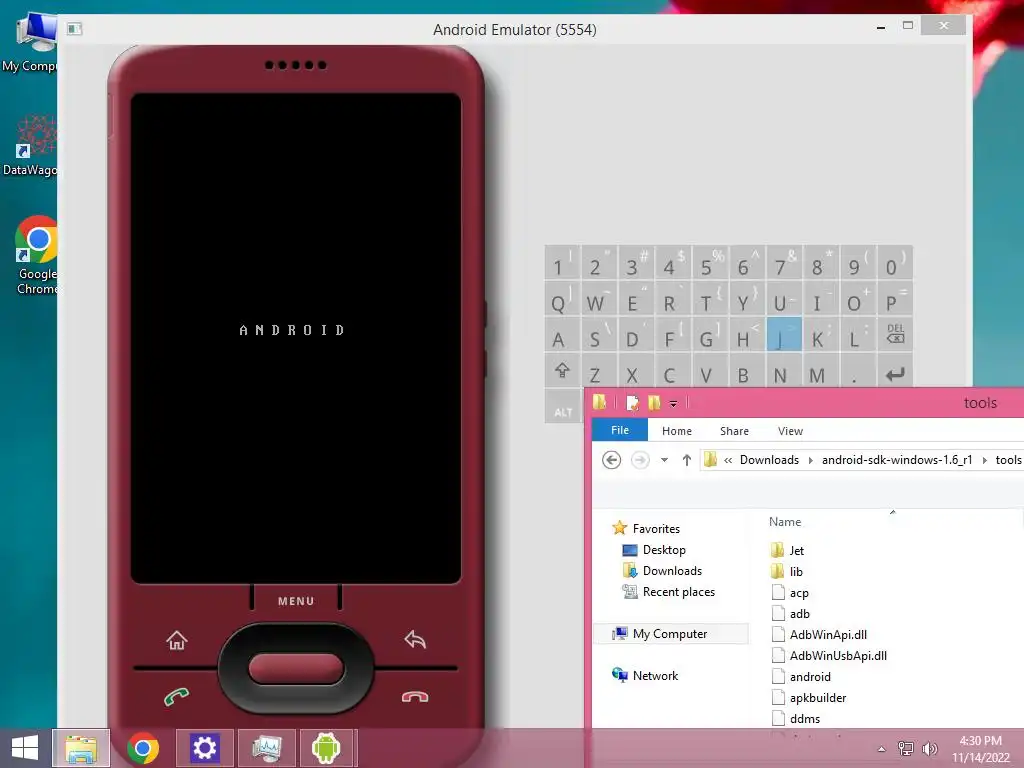
Task: Click the 5 key on emulator keyboard
Action: [x=711, y=263]
